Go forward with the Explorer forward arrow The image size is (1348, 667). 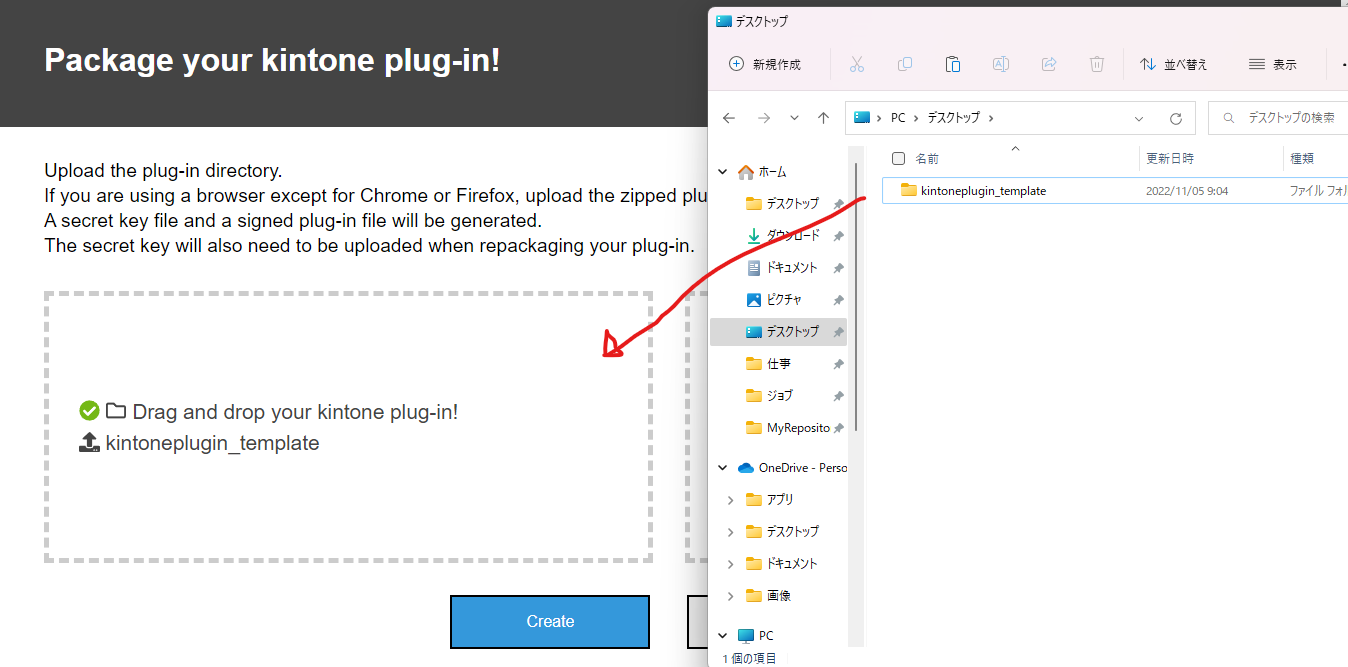click(x=764, y=118)
